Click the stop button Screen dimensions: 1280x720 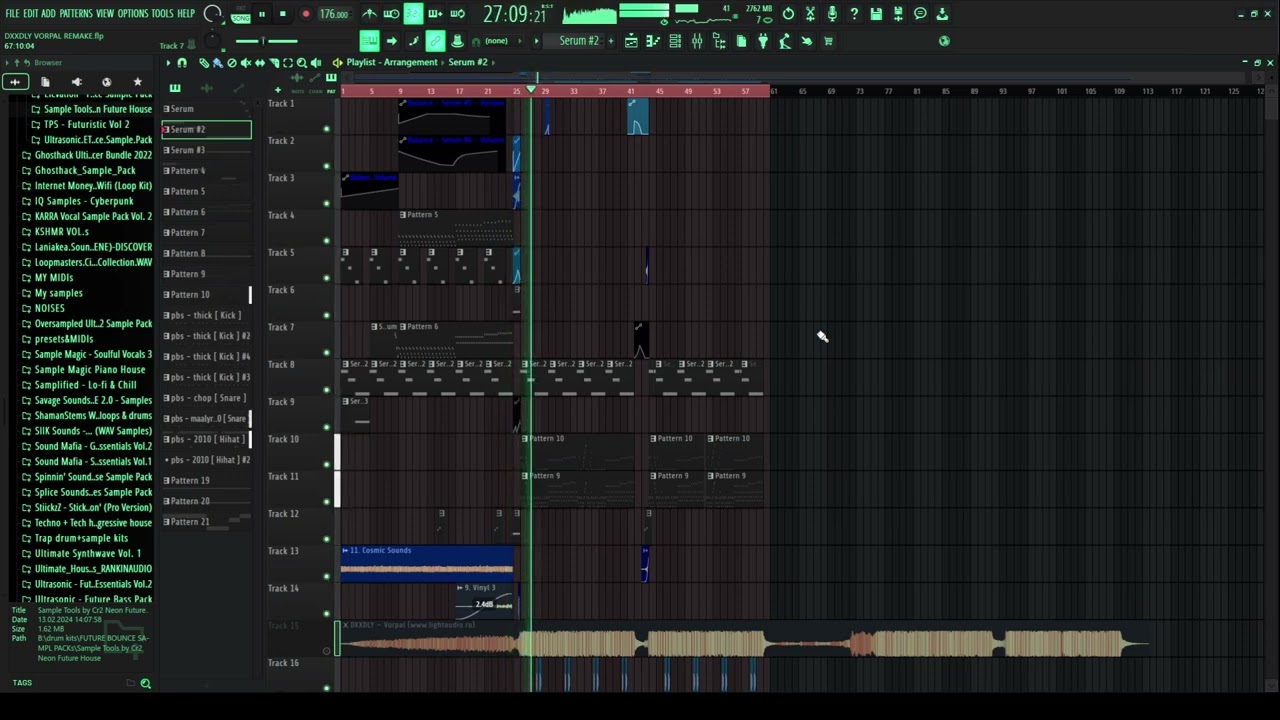pos(283,14)
